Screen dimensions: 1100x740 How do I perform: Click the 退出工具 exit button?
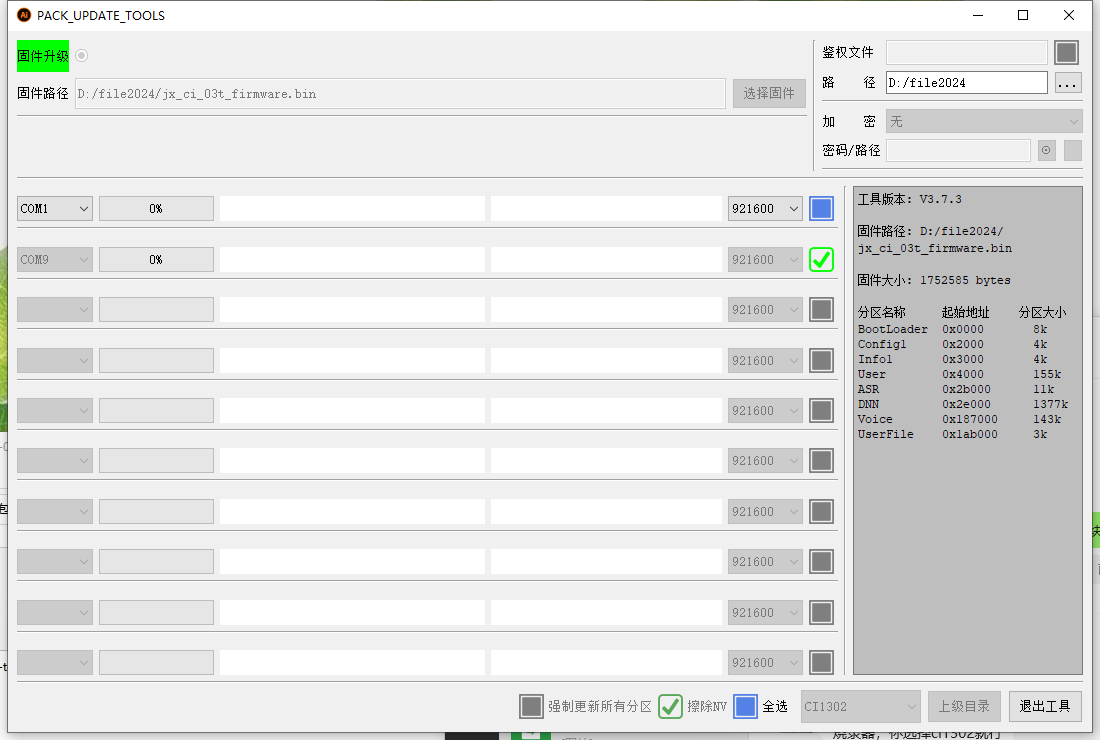(x=1045, y=706)
